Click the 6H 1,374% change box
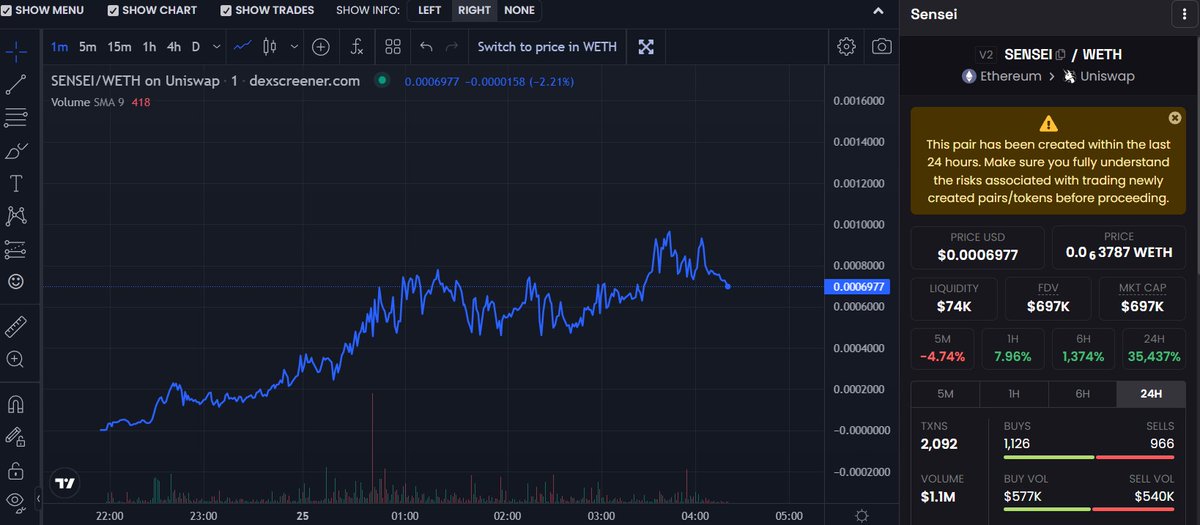The width and height of the screenshot is (1200, 525). [1084, 348]
